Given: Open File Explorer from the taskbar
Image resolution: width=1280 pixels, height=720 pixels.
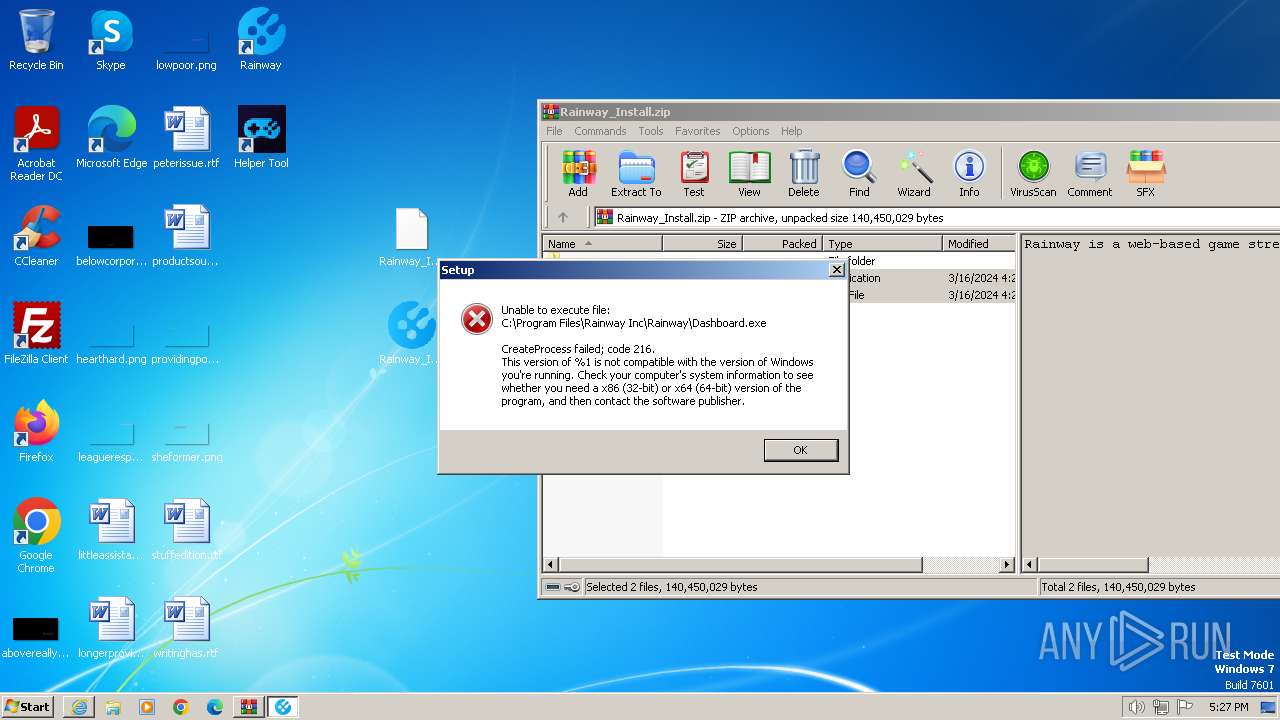Looking at the screenshot, I should (113, 707).
